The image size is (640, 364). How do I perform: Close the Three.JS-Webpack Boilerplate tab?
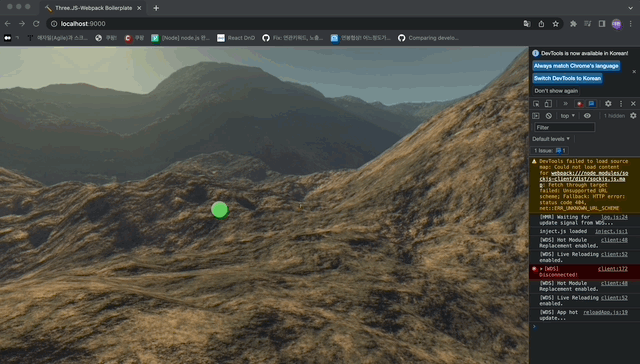click(x=139, y=8)
